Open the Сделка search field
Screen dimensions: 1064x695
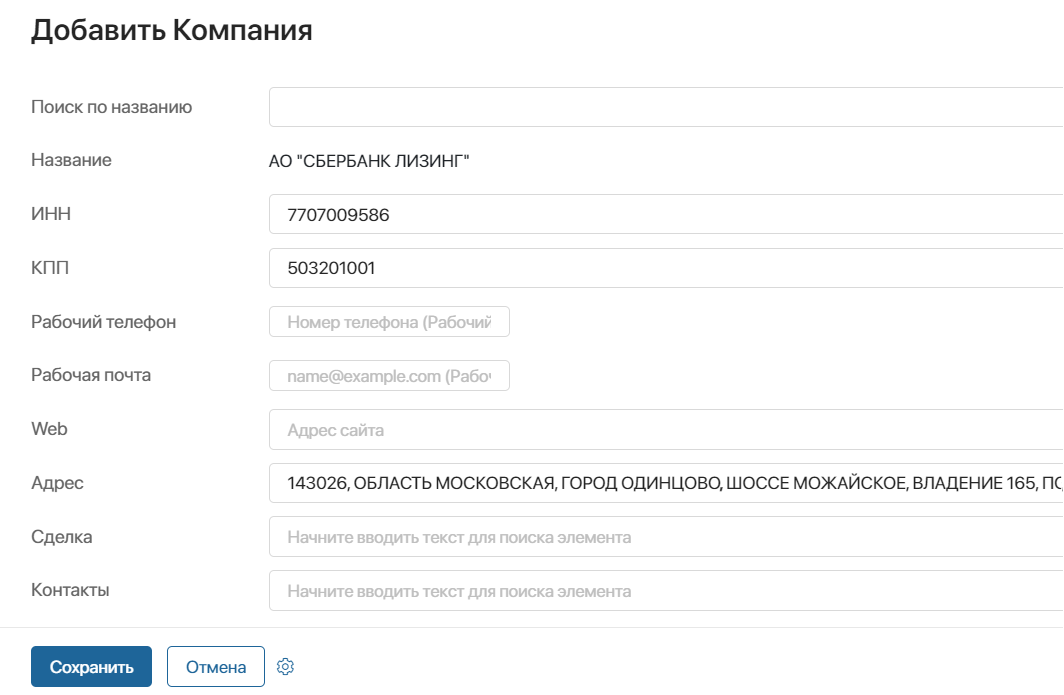coord(666,537)
